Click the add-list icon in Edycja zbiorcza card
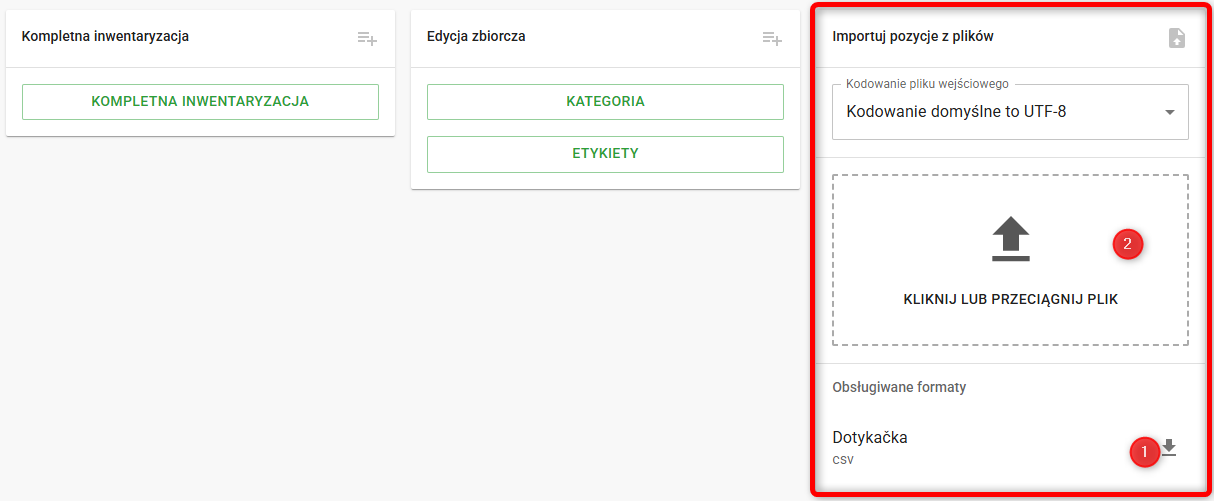Image resolution: width=1214 pixels, height=501 pixels. click(772, 38)
